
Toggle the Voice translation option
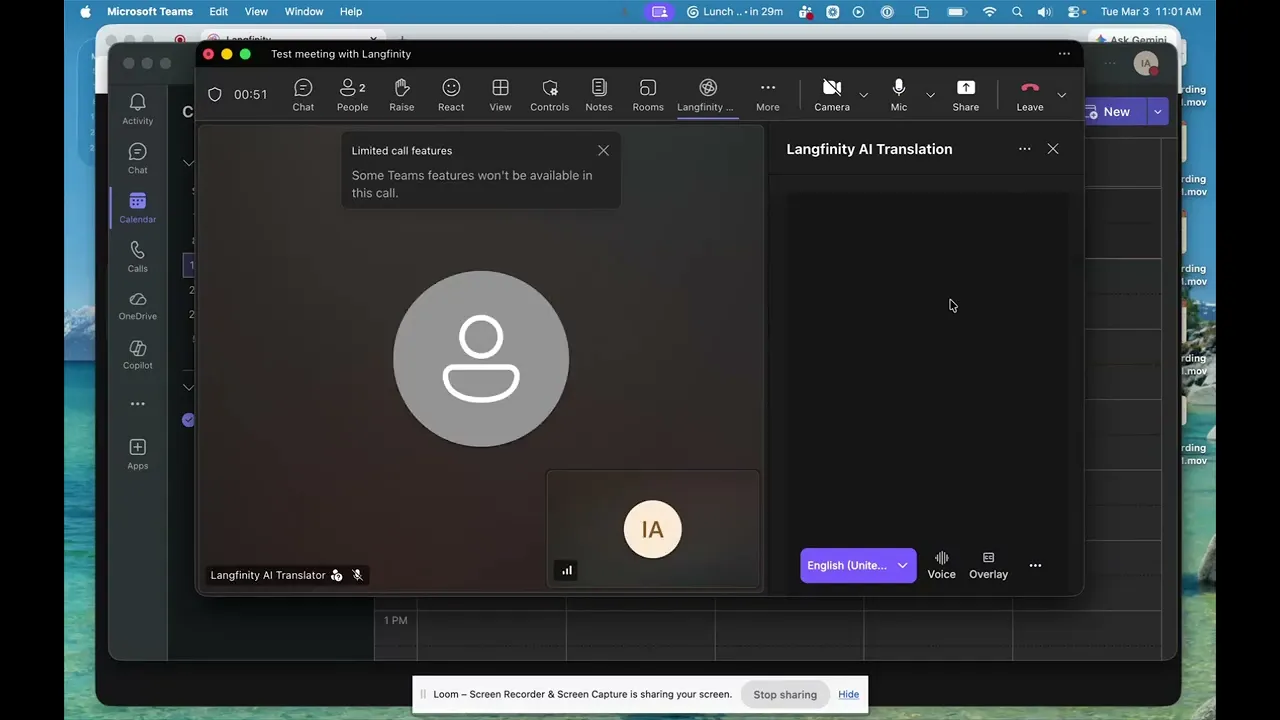pyautogui.click(x=941, y=565)
